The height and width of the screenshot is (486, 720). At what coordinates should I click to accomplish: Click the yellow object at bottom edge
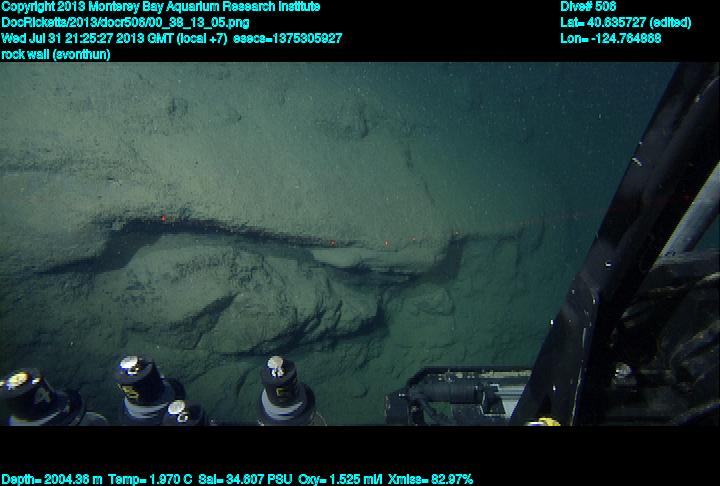[x=545, y=421]
